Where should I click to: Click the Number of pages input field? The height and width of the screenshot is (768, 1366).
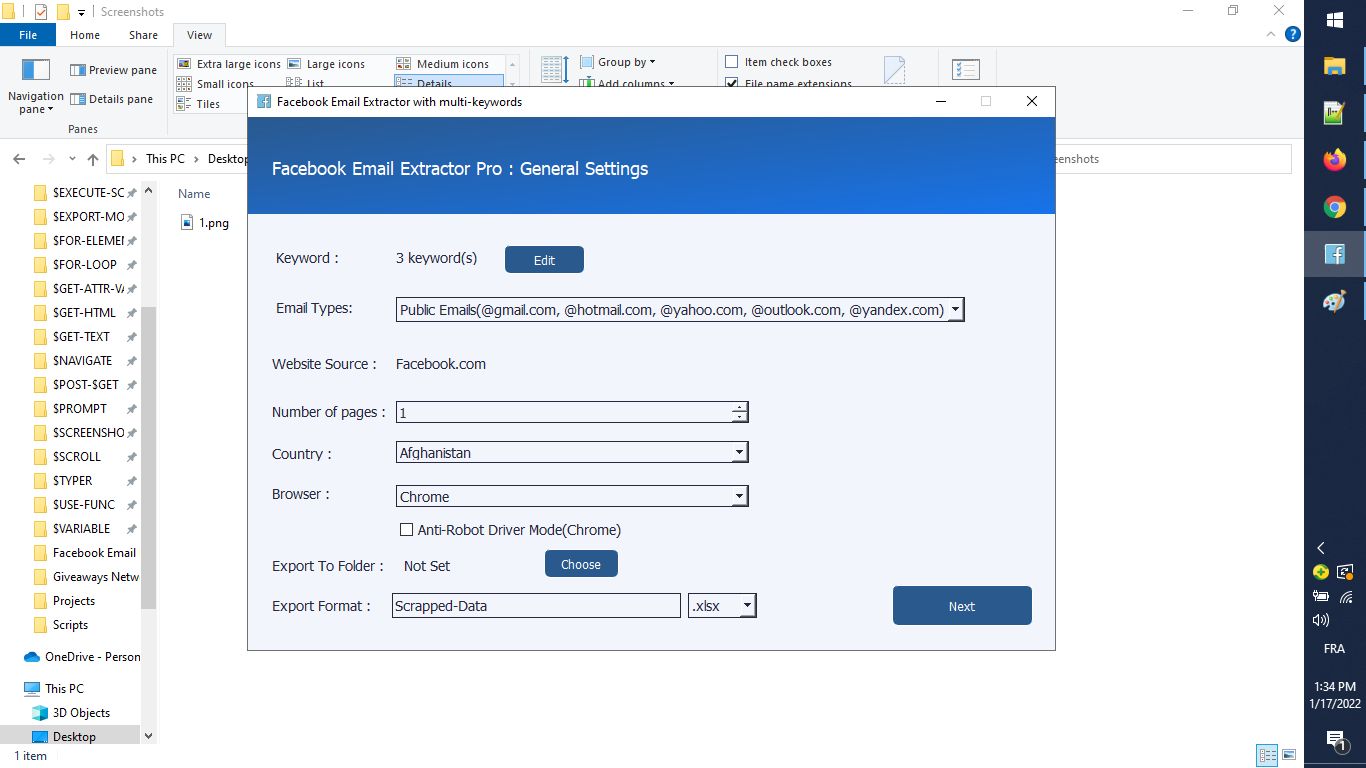click(564, 412)
